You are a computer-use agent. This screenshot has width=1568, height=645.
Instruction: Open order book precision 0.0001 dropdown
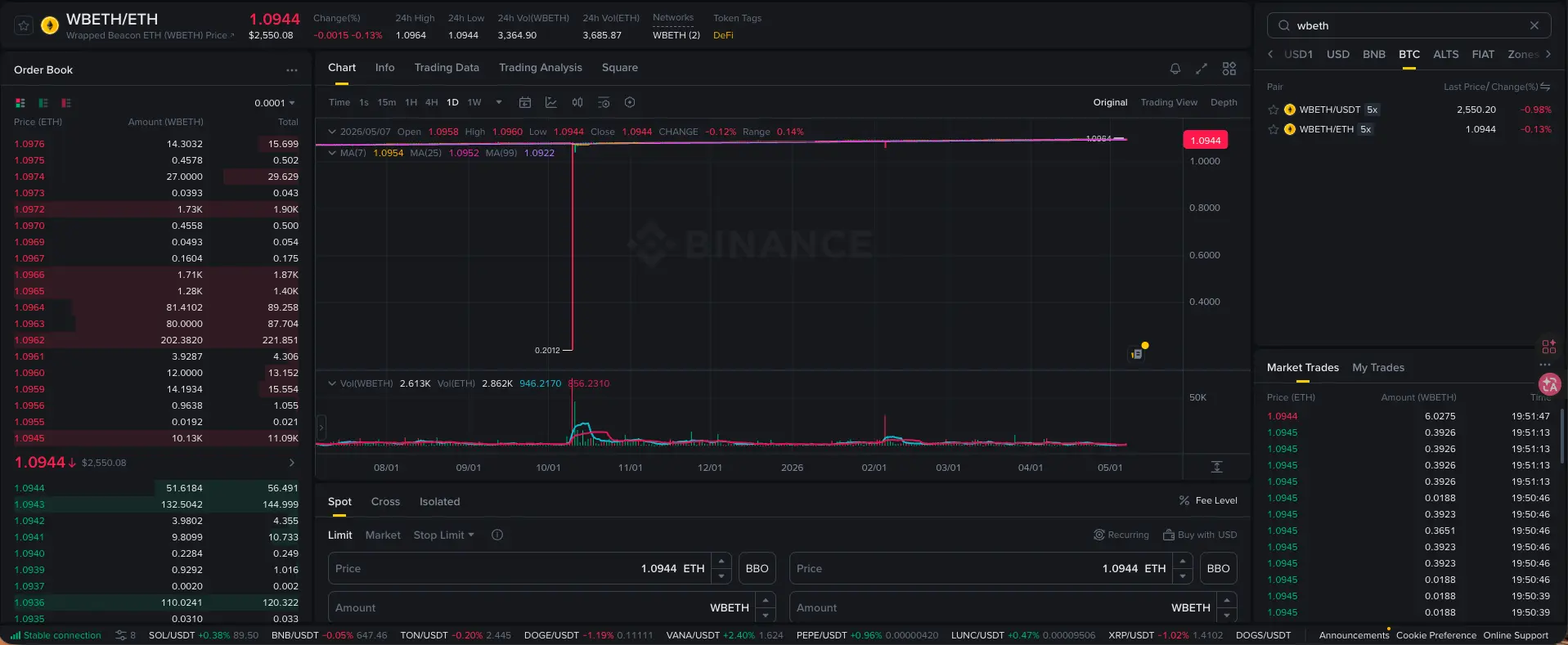click(x=275, y=103)
